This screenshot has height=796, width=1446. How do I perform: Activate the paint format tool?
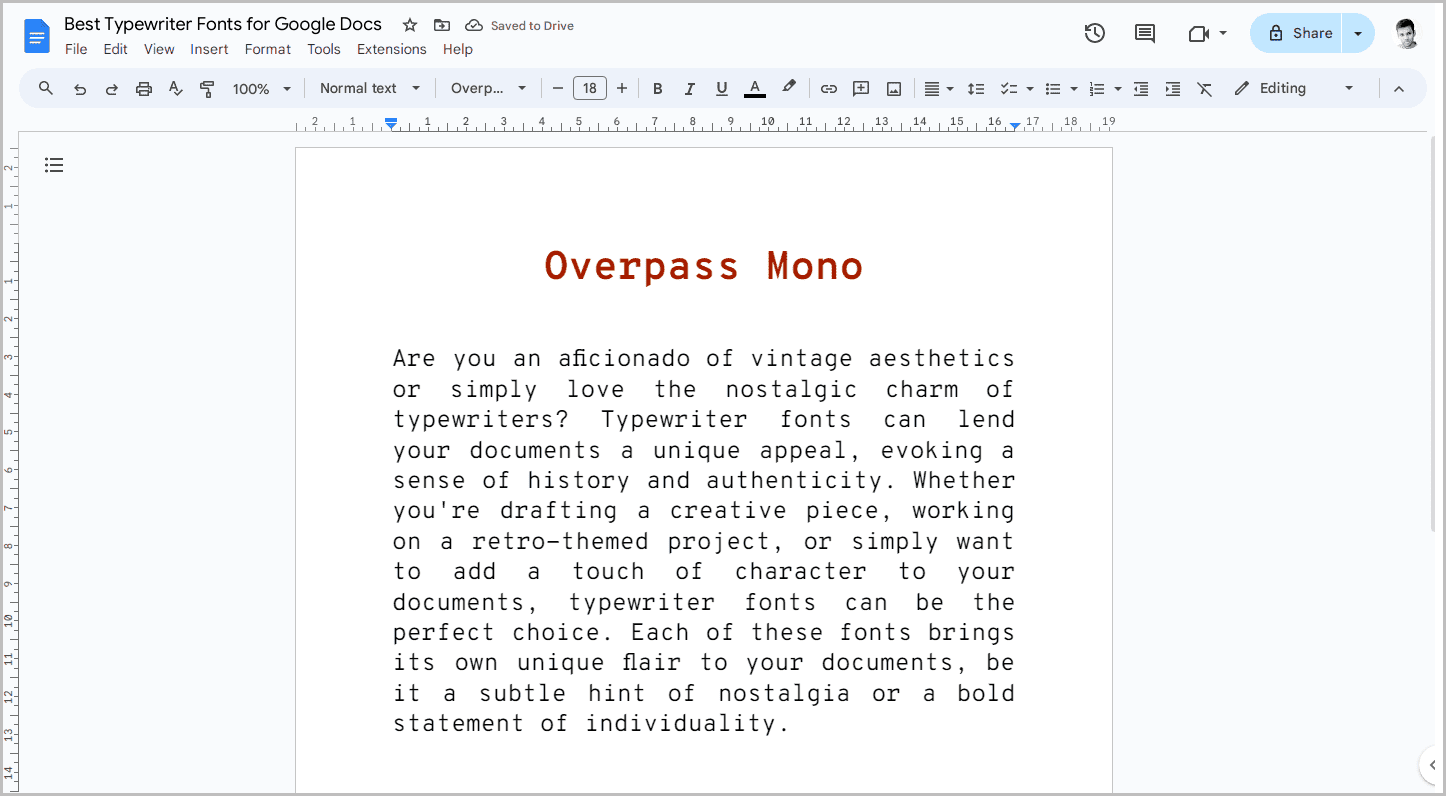(x=207, y=89)
